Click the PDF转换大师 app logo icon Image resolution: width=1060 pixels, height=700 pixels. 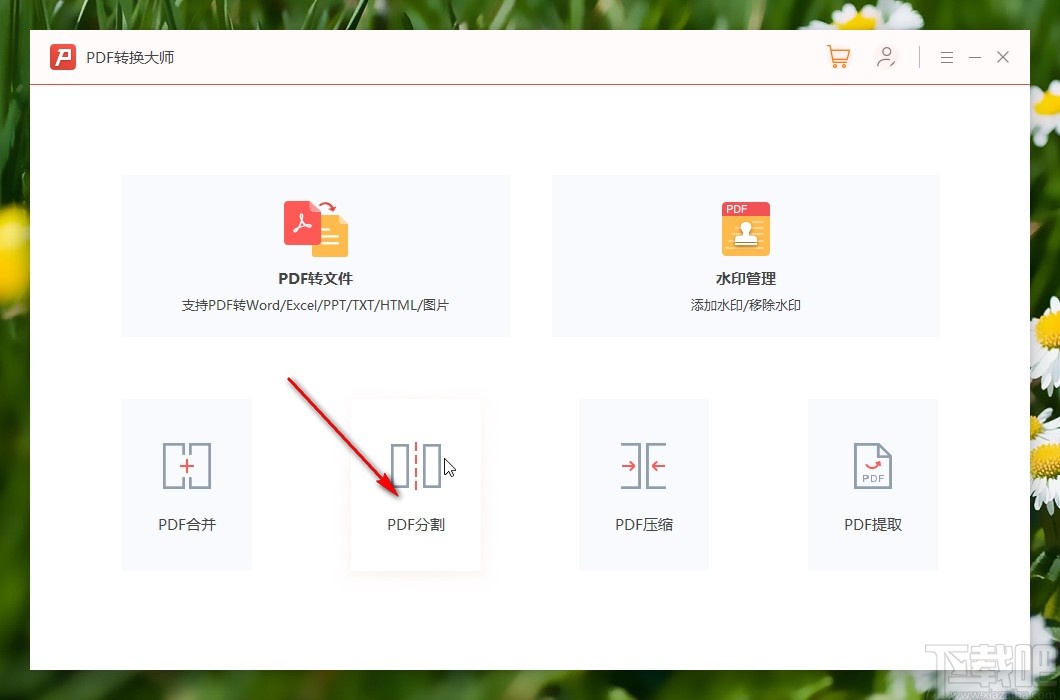62,57
